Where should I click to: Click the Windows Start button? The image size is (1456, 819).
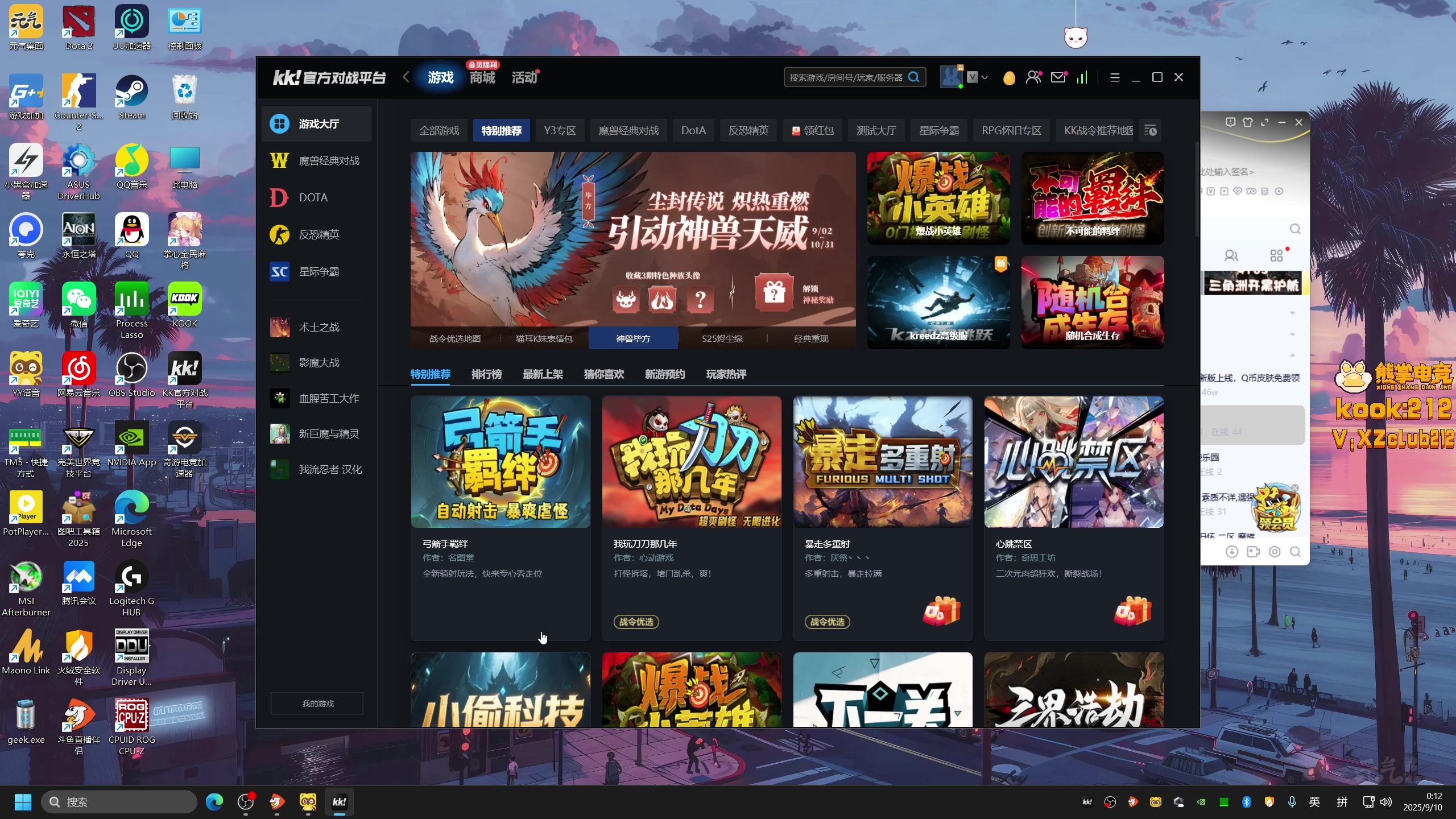(x=23, y=802)
